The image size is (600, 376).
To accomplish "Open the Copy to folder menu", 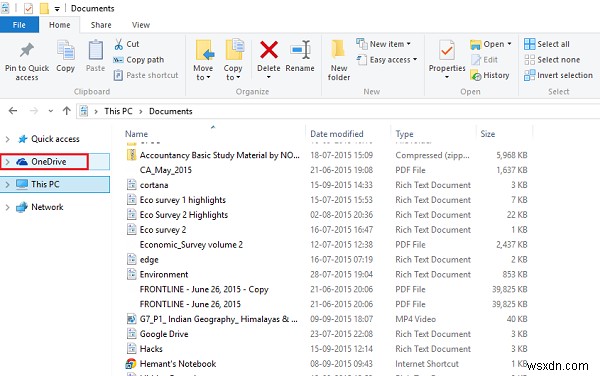I will (233, 60).
